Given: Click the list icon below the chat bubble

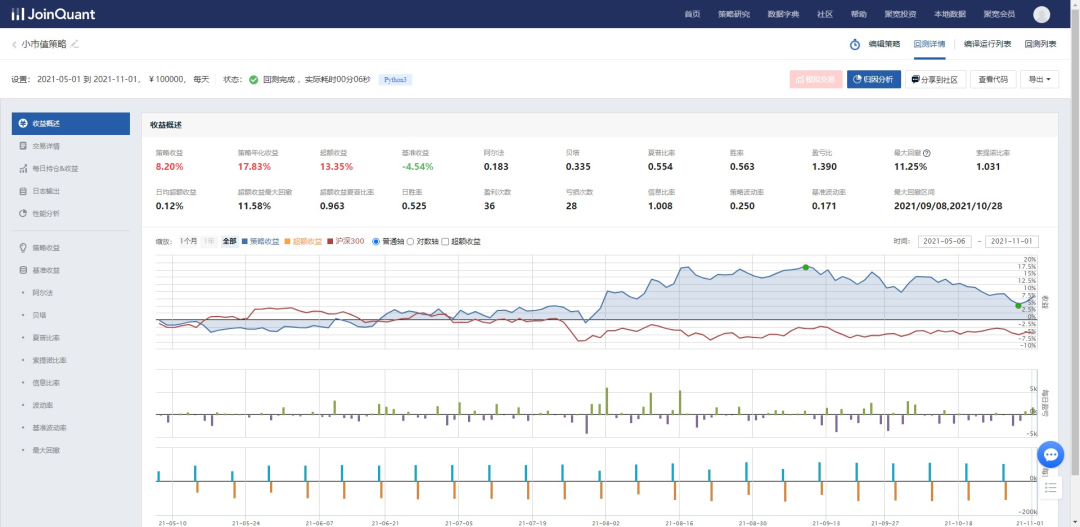Looking at the screenshot, I should pyautogui.click(x=1050, y=487).
